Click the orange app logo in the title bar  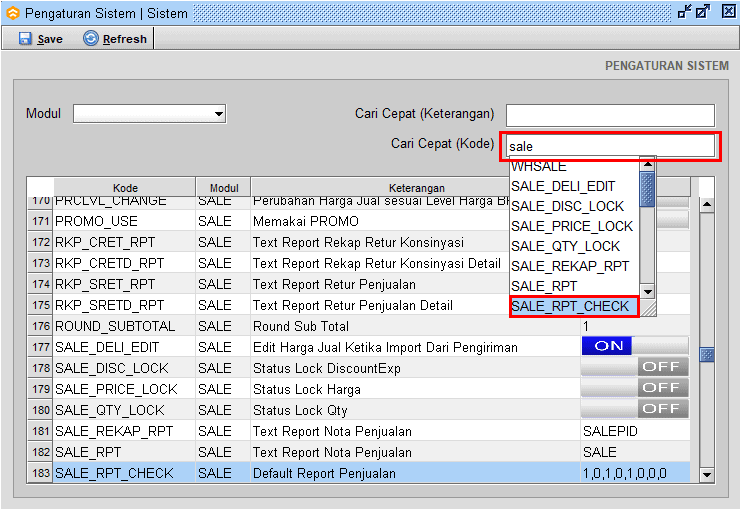click(13, 13)
